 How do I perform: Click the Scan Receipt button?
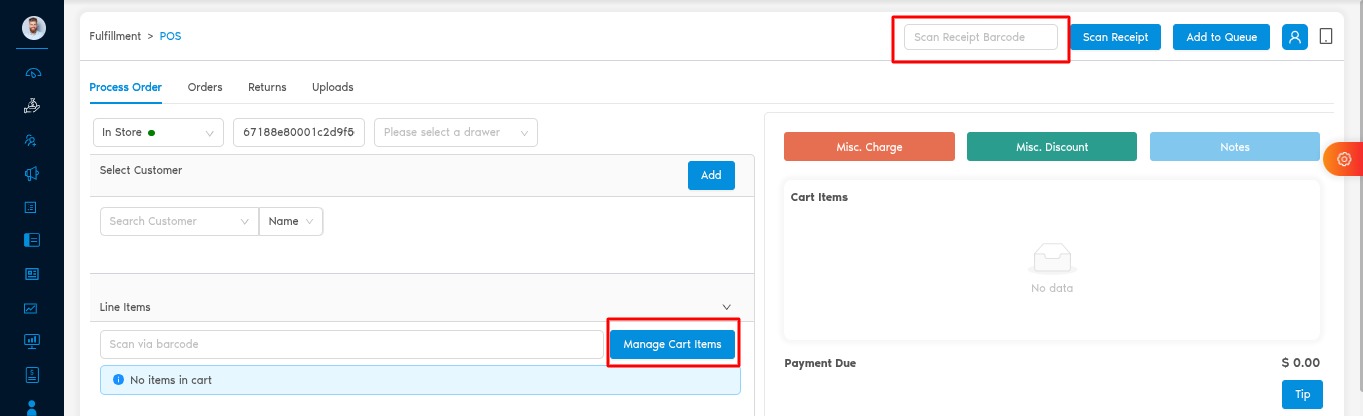(1116, 37)
